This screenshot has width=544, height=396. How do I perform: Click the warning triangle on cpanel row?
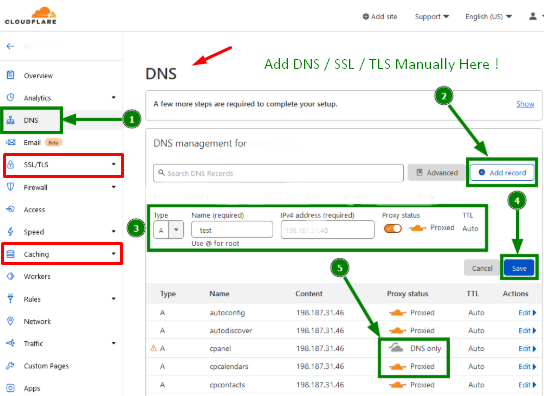point(153,348)
